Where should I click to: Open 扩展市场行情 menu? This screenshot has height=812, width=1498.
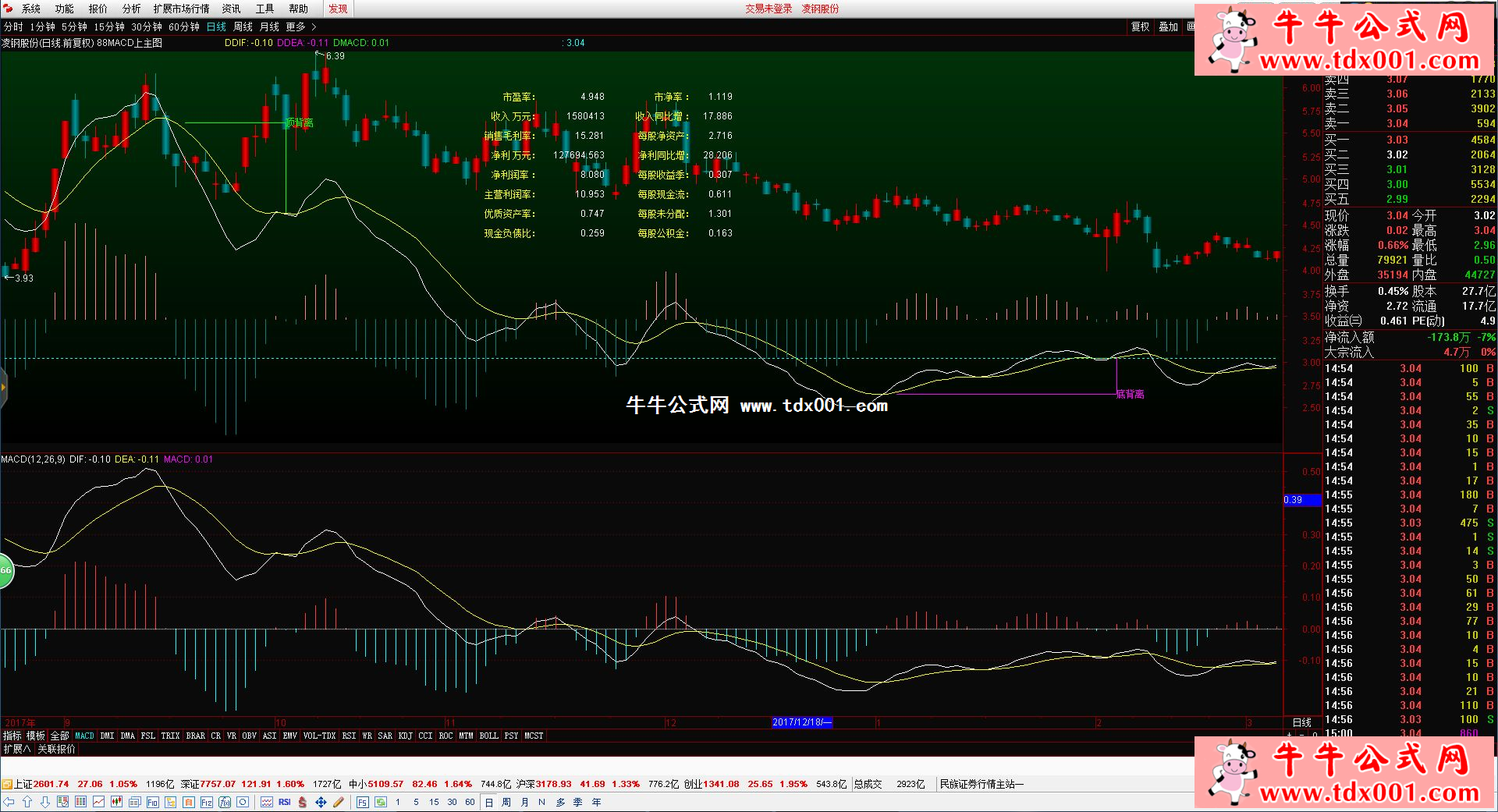[181, 9]
